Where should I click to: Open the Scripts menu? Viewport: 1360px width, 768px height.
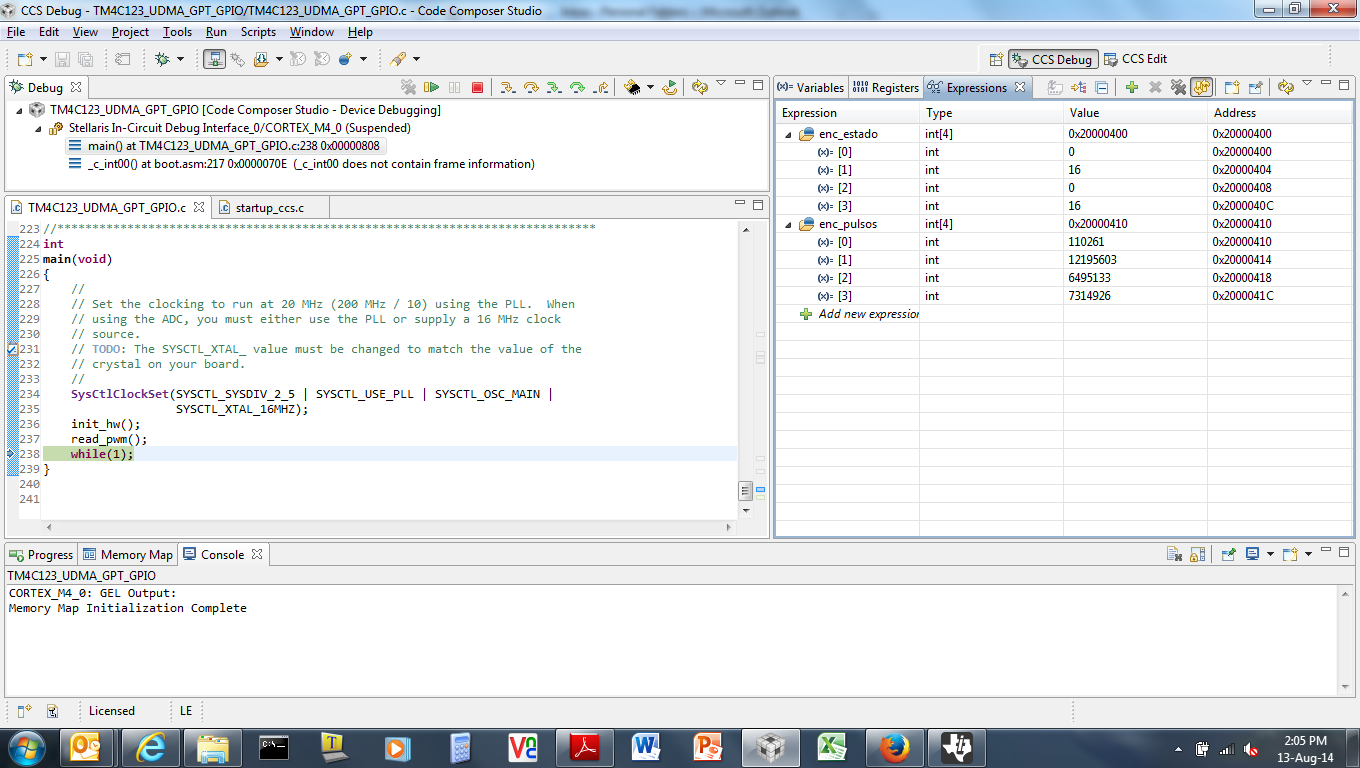pyautogui.click(x=258, y=32)
